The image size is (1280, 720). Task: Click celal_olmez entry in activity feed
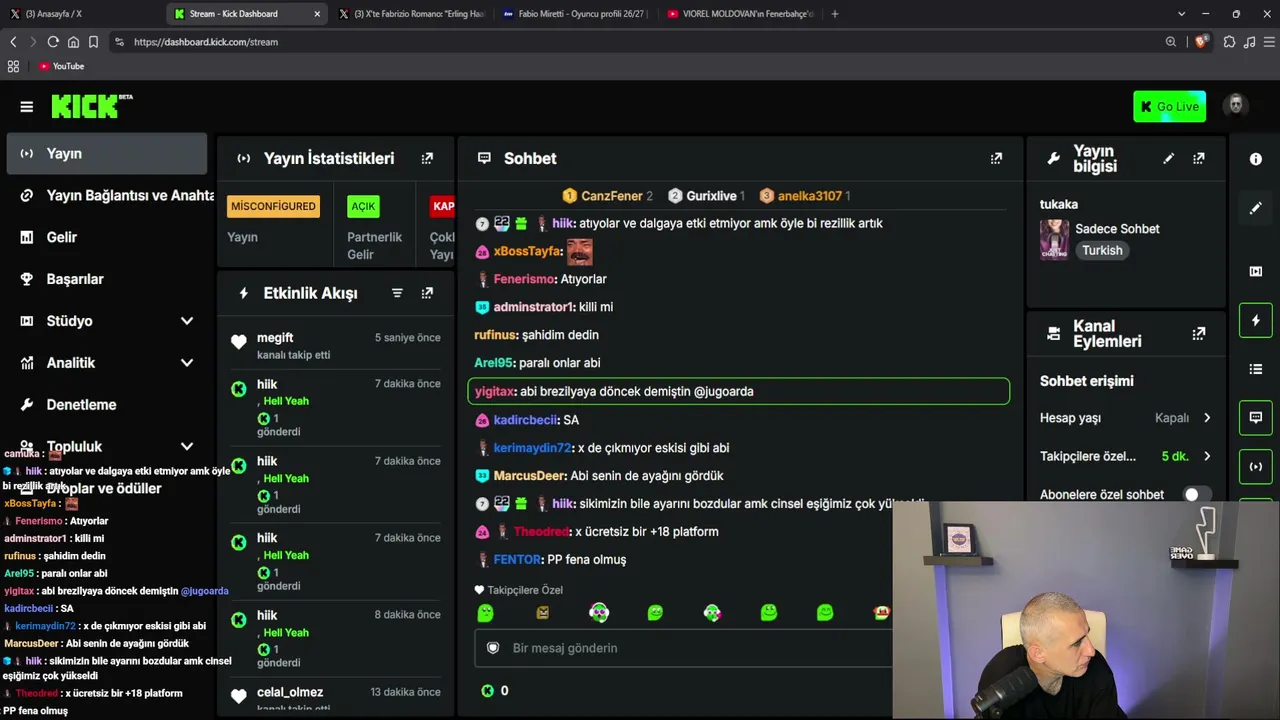click(x=335, y=698)
